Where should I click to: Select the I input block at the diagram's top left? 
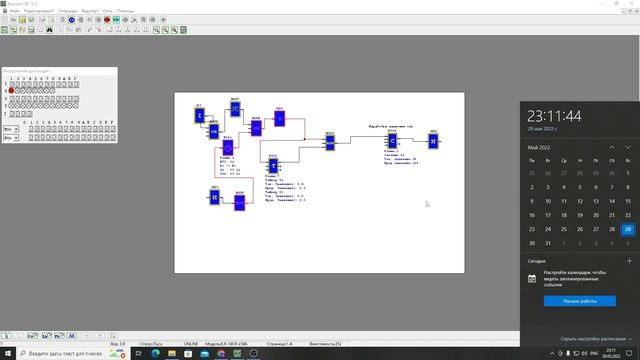200,115
